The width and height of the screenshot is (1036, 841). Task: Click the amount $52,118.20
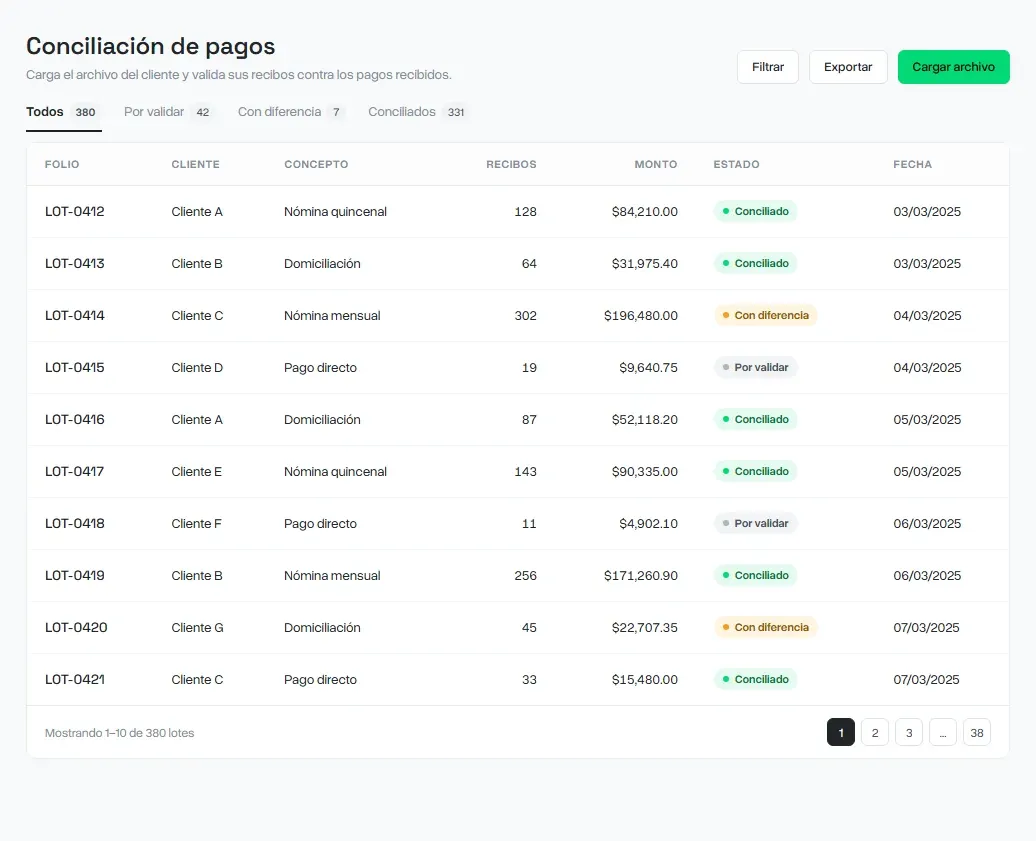tap(644, 420)
